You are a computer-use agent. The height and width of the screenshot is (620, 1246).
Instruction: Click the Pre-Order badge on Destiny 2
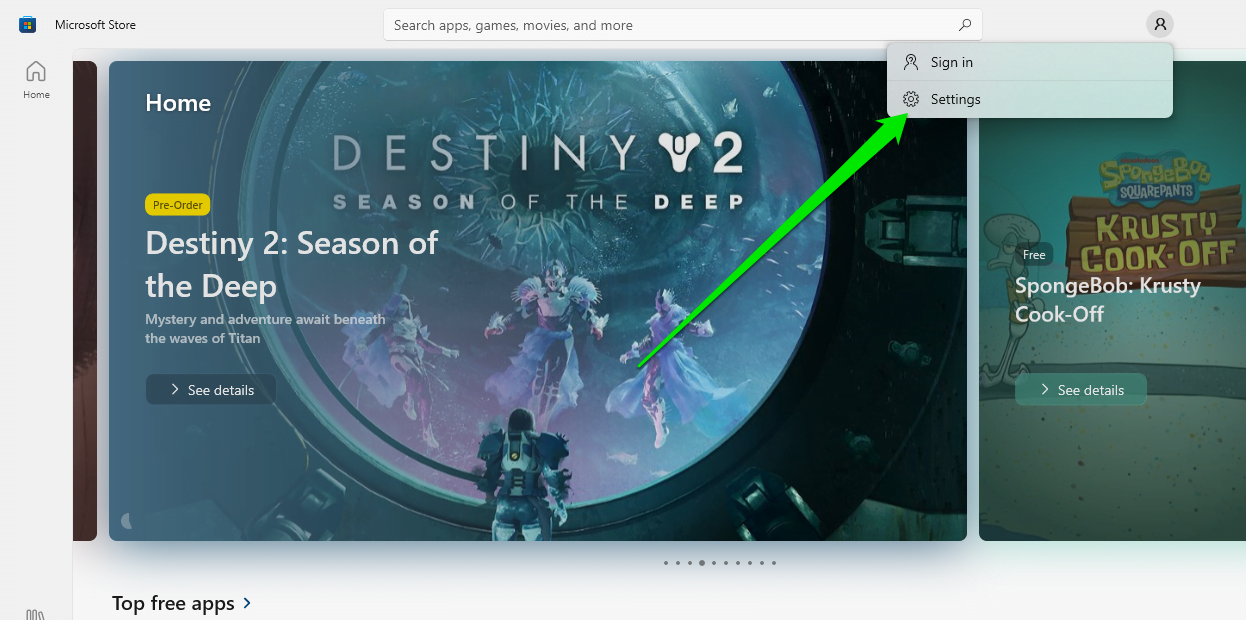tap(177, 205)
